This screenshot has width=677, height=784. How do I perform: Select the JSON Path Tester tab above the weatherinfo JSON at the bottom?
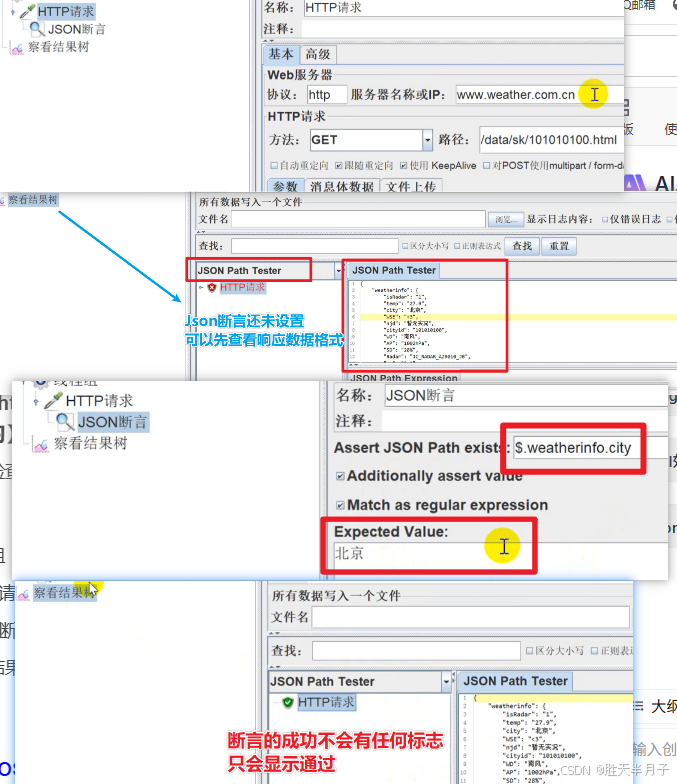(x=516, y=681)
